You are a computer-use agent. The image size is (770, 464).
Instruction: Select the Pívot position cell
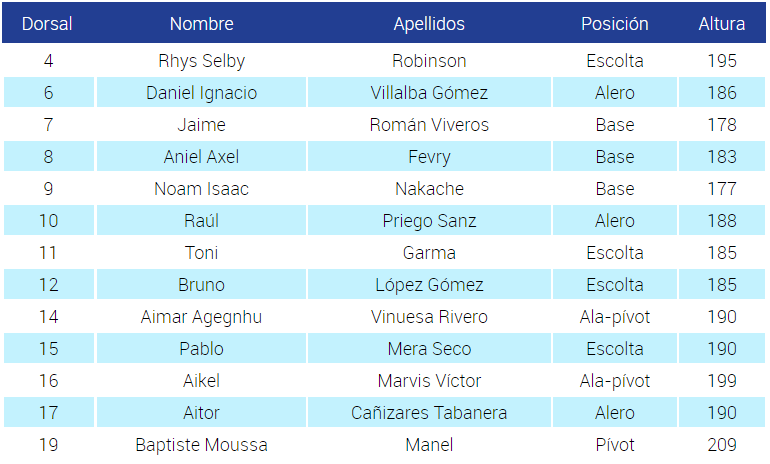pos(615,444)
